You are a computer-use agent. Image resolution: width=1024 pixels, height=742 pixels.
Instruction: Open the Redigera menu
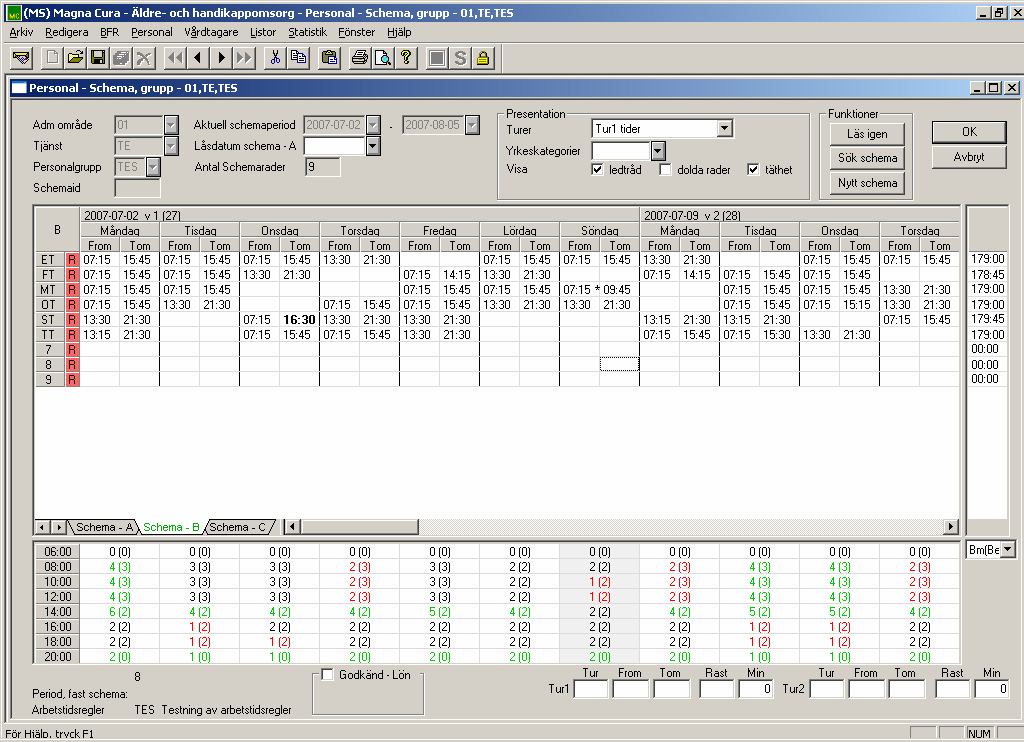click(x=66, y=32)
